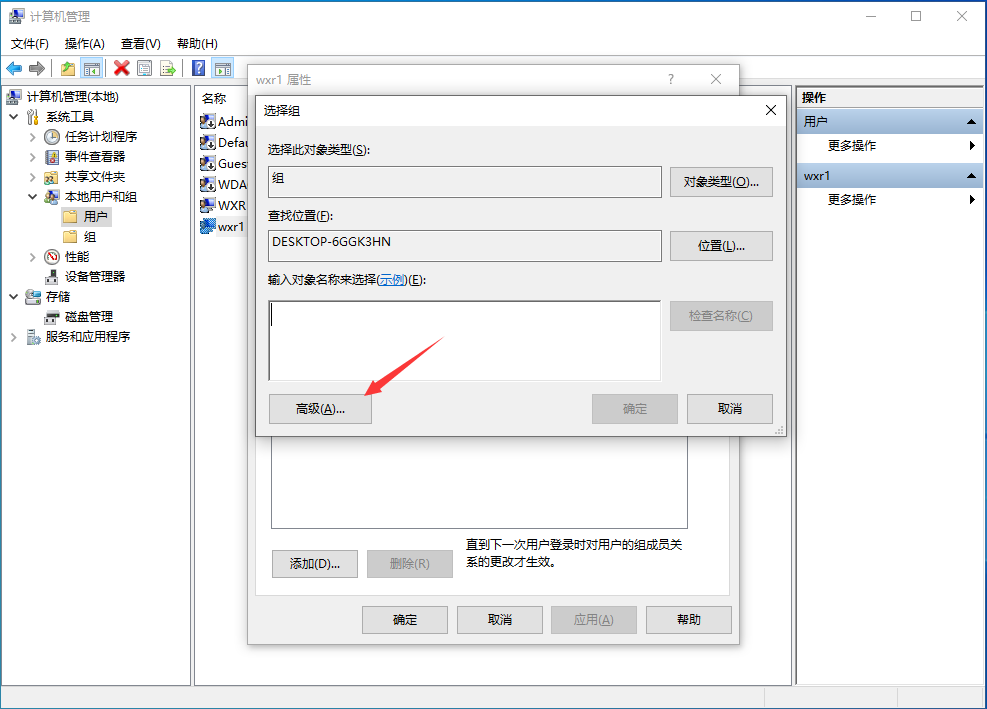Click the Up one level folder icon

point(68,69)
